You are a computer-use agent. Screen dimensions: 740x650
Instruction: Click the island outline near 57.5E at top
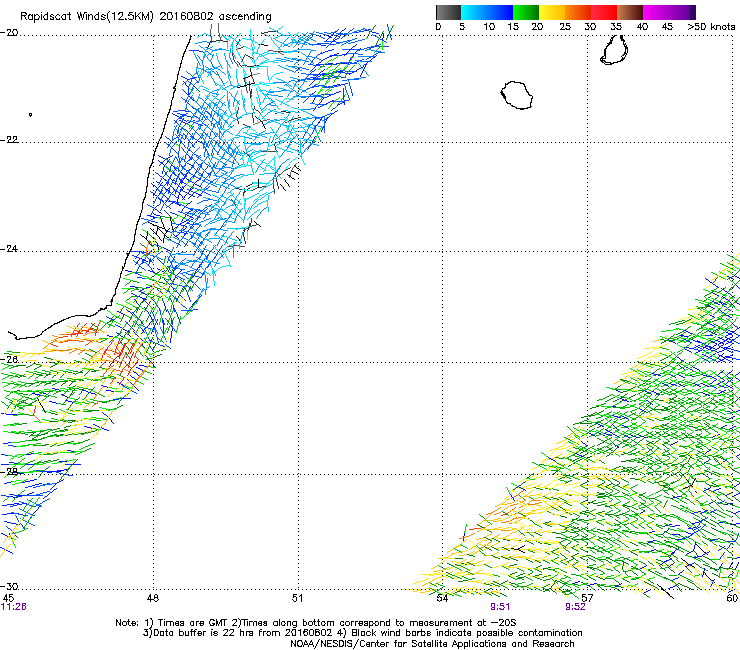coord(614,49)
